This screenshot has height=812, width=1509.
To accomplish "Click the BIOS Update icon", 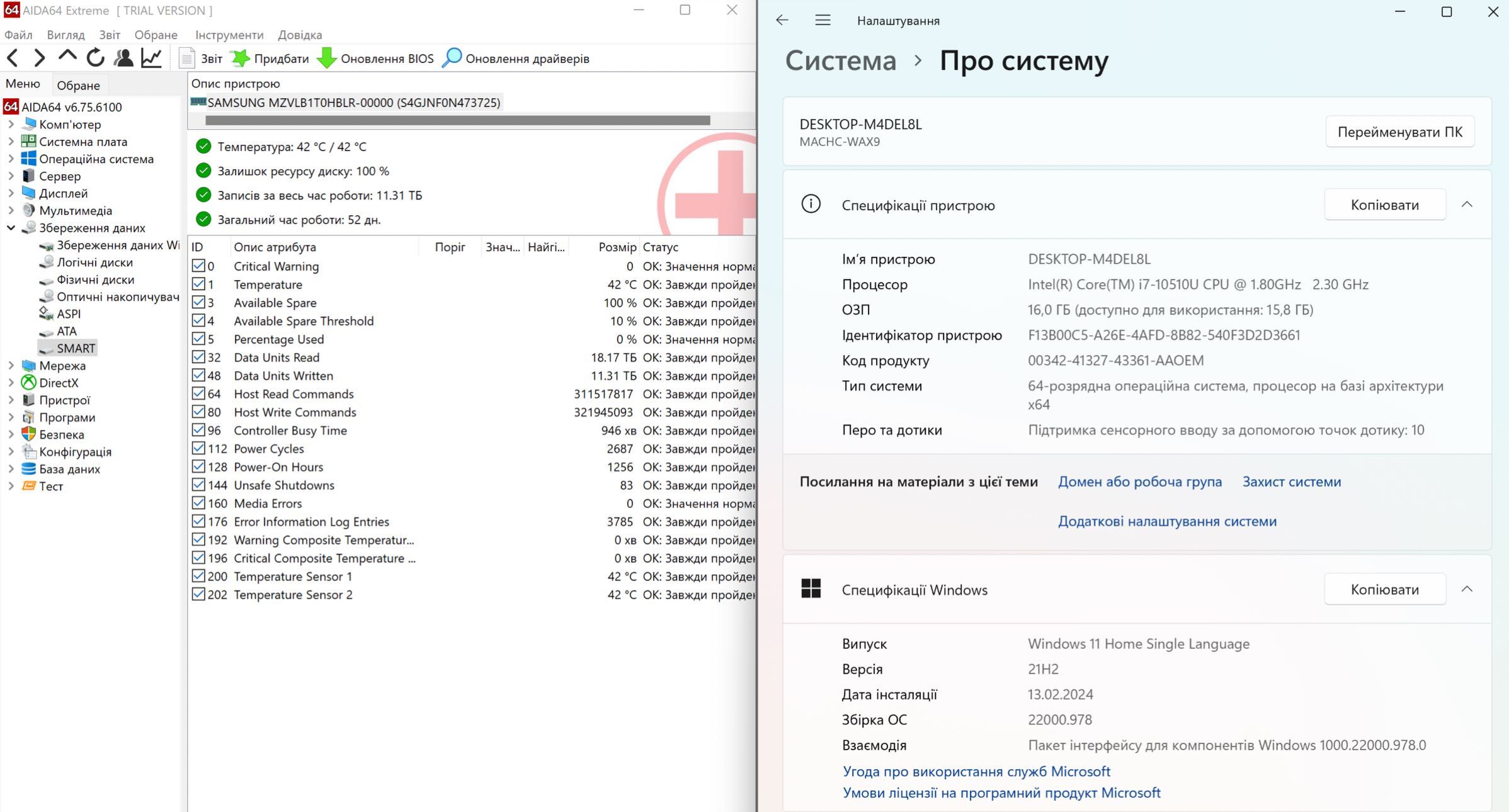I will point(328,58).
